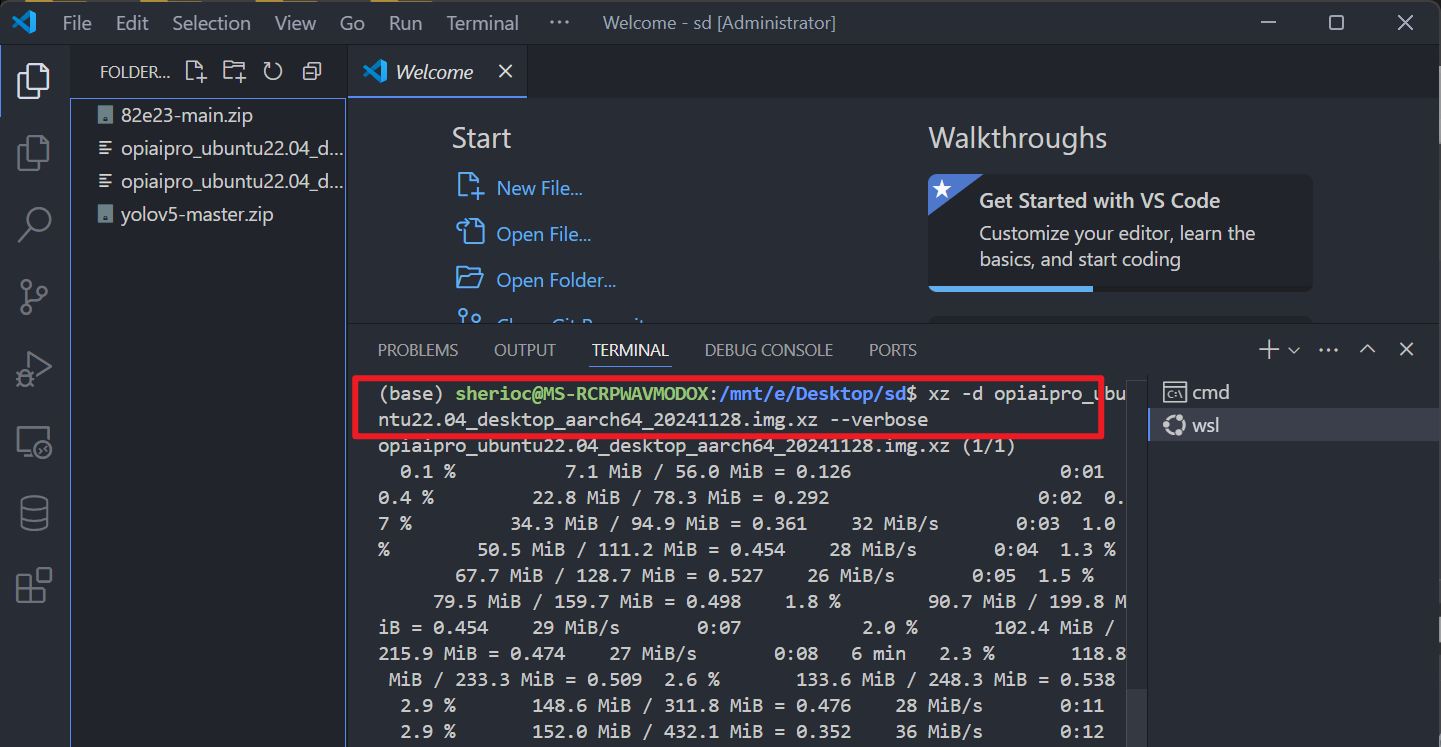Image resolution: width=1441 pixels, height=747 pixels.
Task: Click the "Start" heading on the Welcome page
Action: [481, 138]
